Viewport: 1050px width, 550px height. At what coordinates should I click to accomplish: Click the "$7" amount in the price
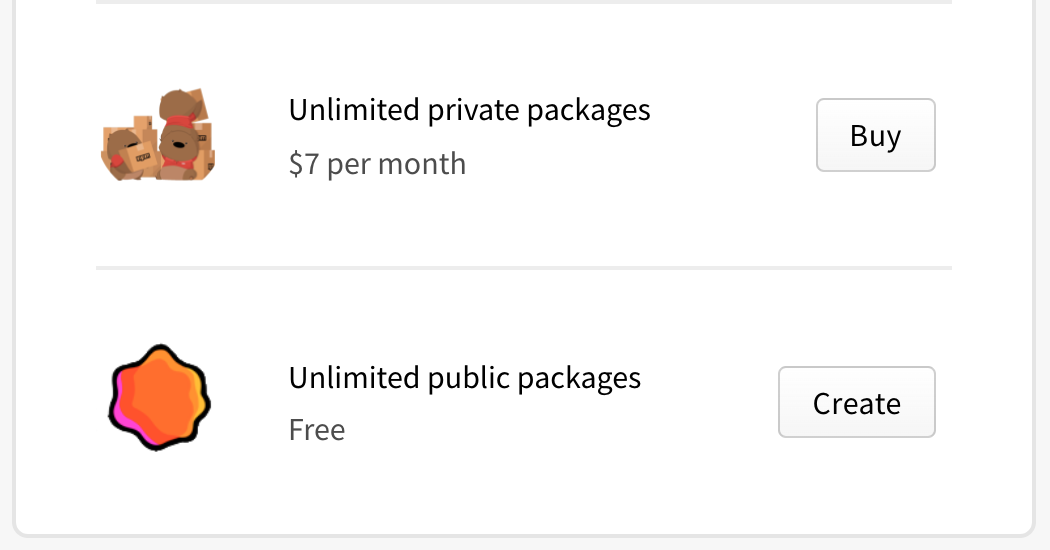[304, 163]
